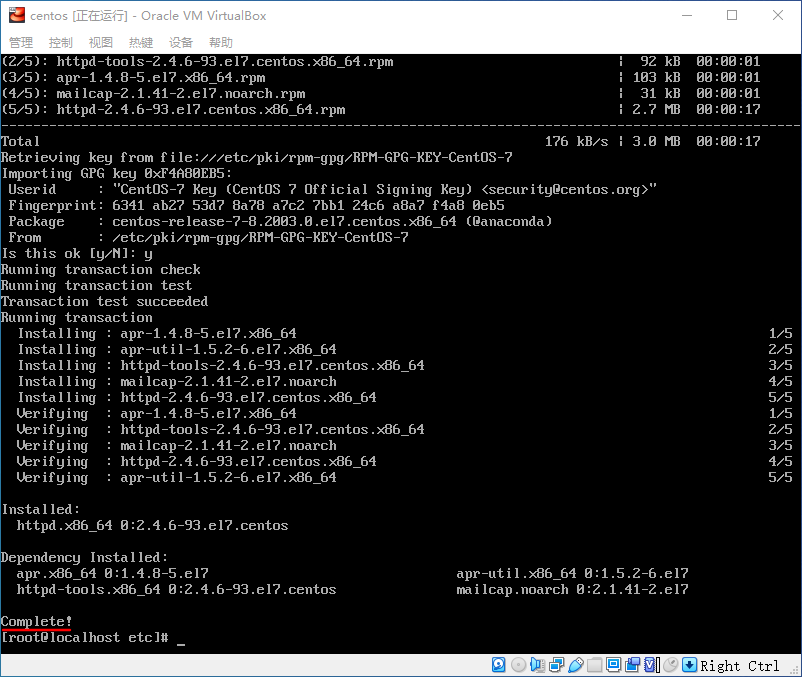Open the 设备 menu
The image size is (802, 677).
(180, 42)
